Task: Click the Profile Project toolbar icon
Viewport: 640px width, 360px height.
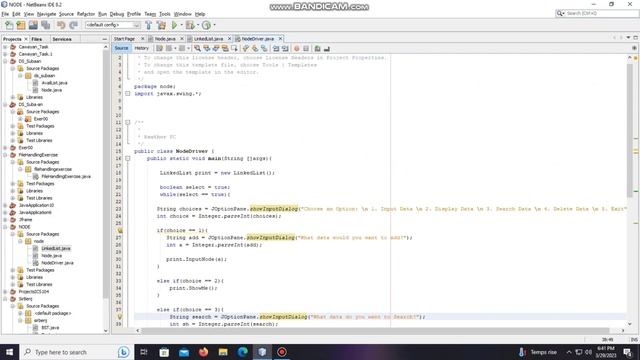Action: click(x=206, y=25)
